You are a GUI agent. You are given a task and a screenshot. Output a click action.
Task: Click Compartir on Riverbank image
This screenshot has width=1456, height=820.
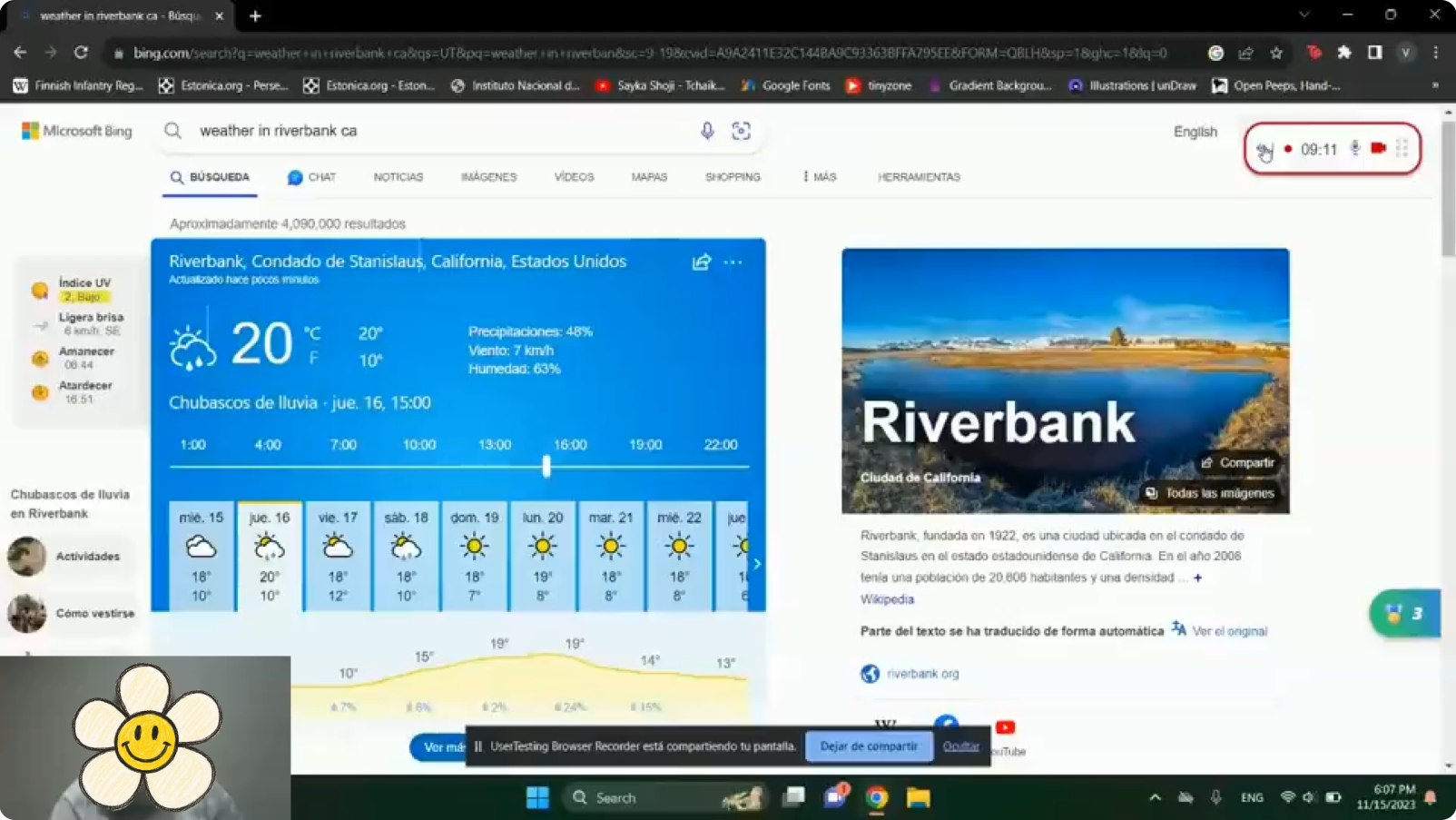[1237, 463]
